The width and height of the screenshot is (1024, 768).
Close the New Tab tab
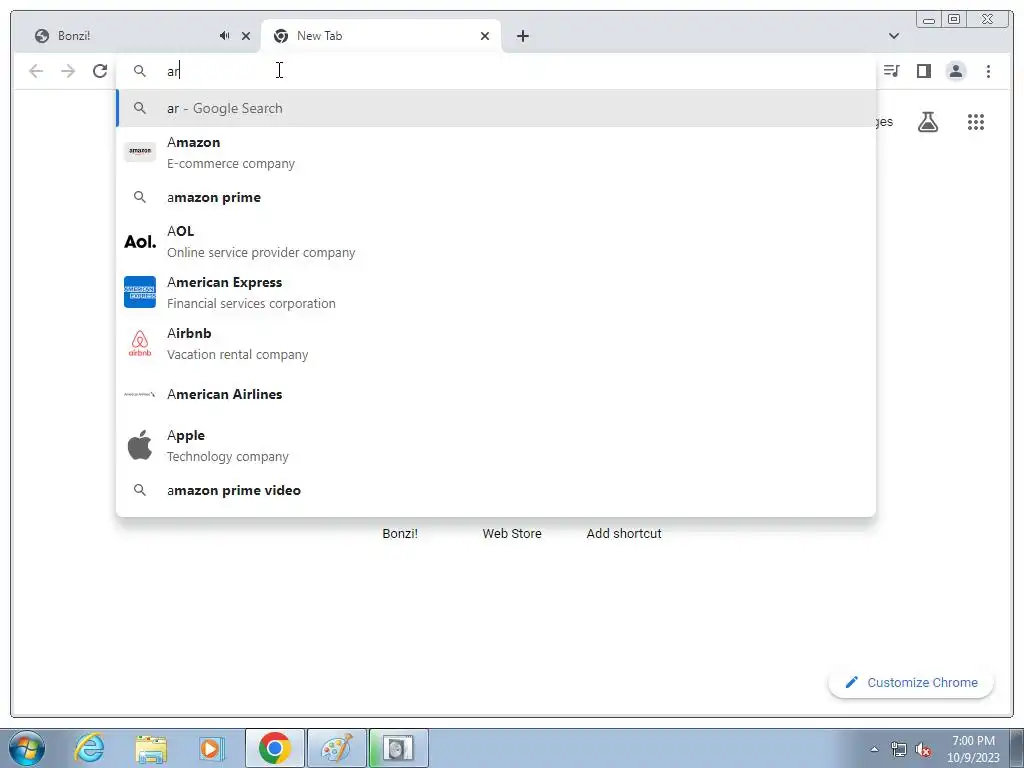click(485, 36)
